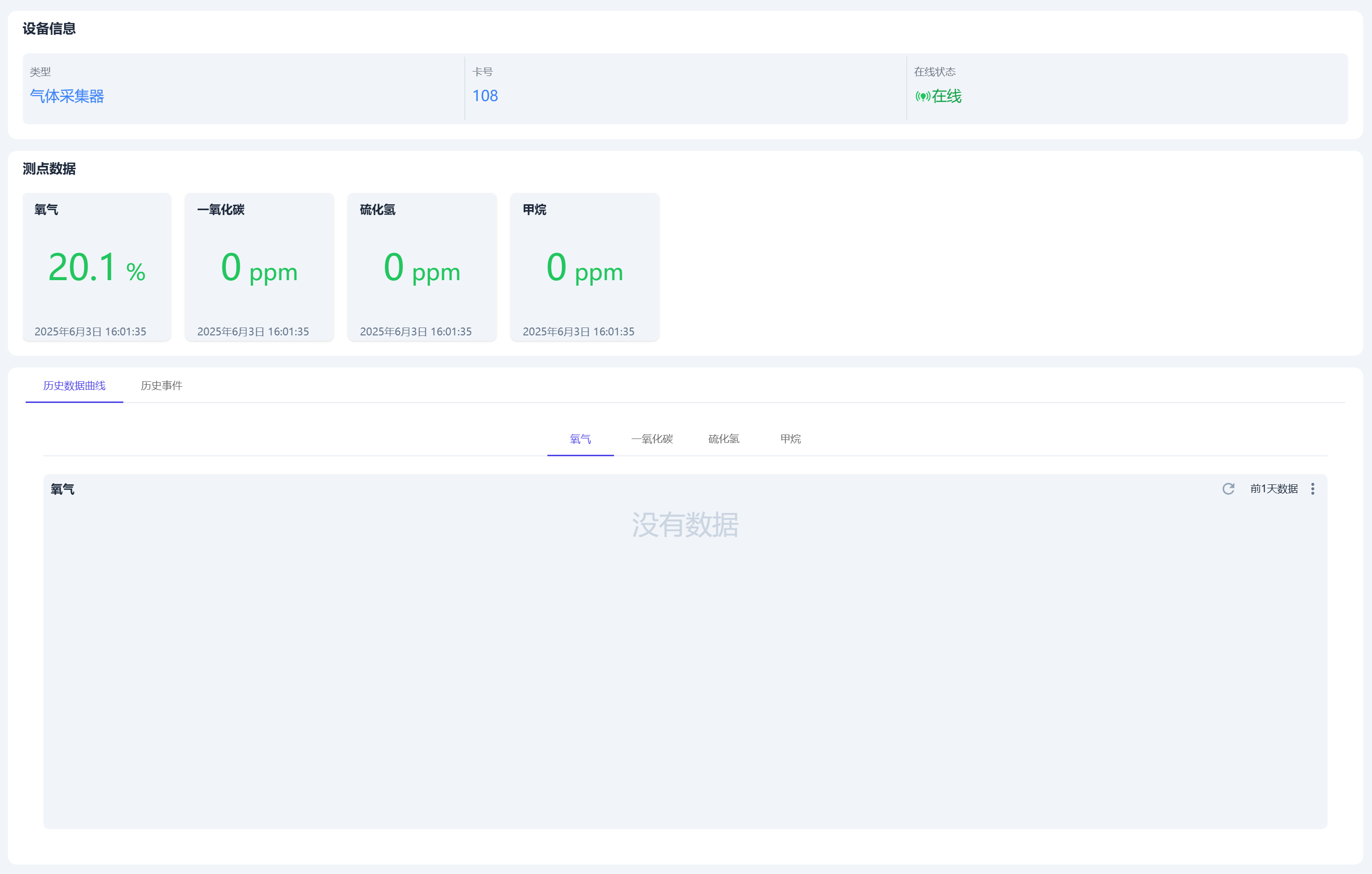Open the 氧气 measurement card

[97, 267]
